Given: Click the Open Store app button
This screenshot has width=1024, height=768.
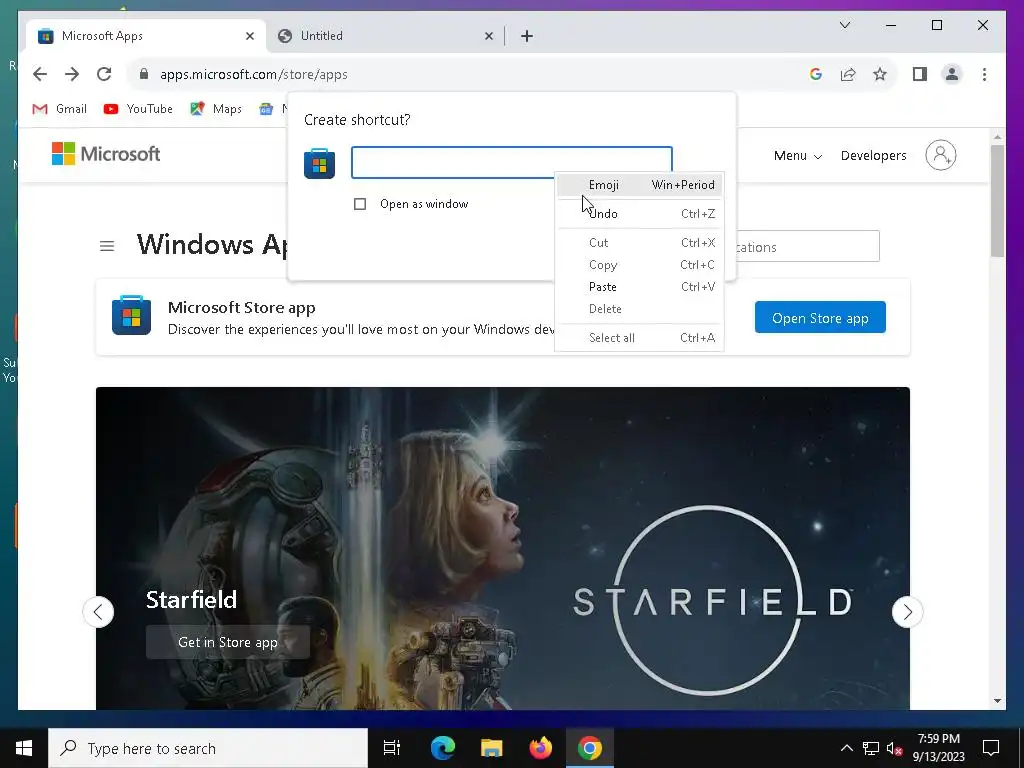Looking at the screenshot, I should pos(820,317).
